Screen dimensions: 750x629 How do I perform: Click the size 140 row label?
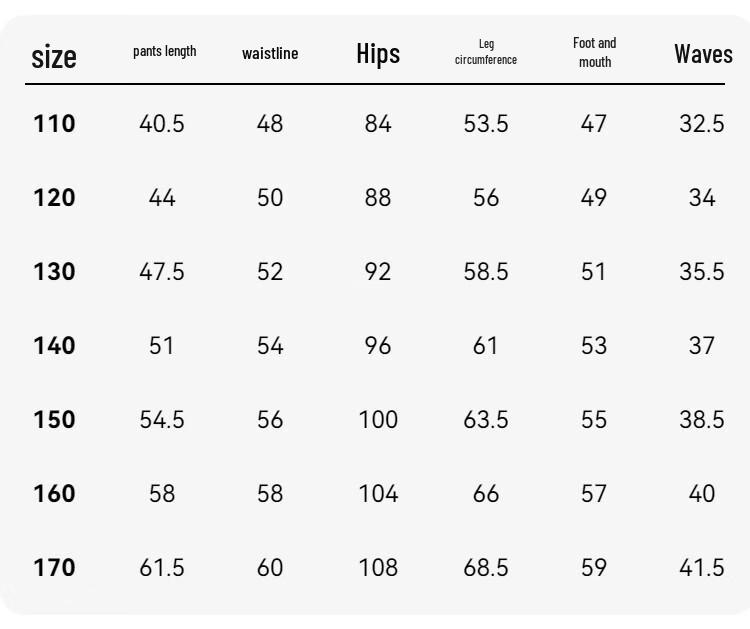[x=54, y=345]
